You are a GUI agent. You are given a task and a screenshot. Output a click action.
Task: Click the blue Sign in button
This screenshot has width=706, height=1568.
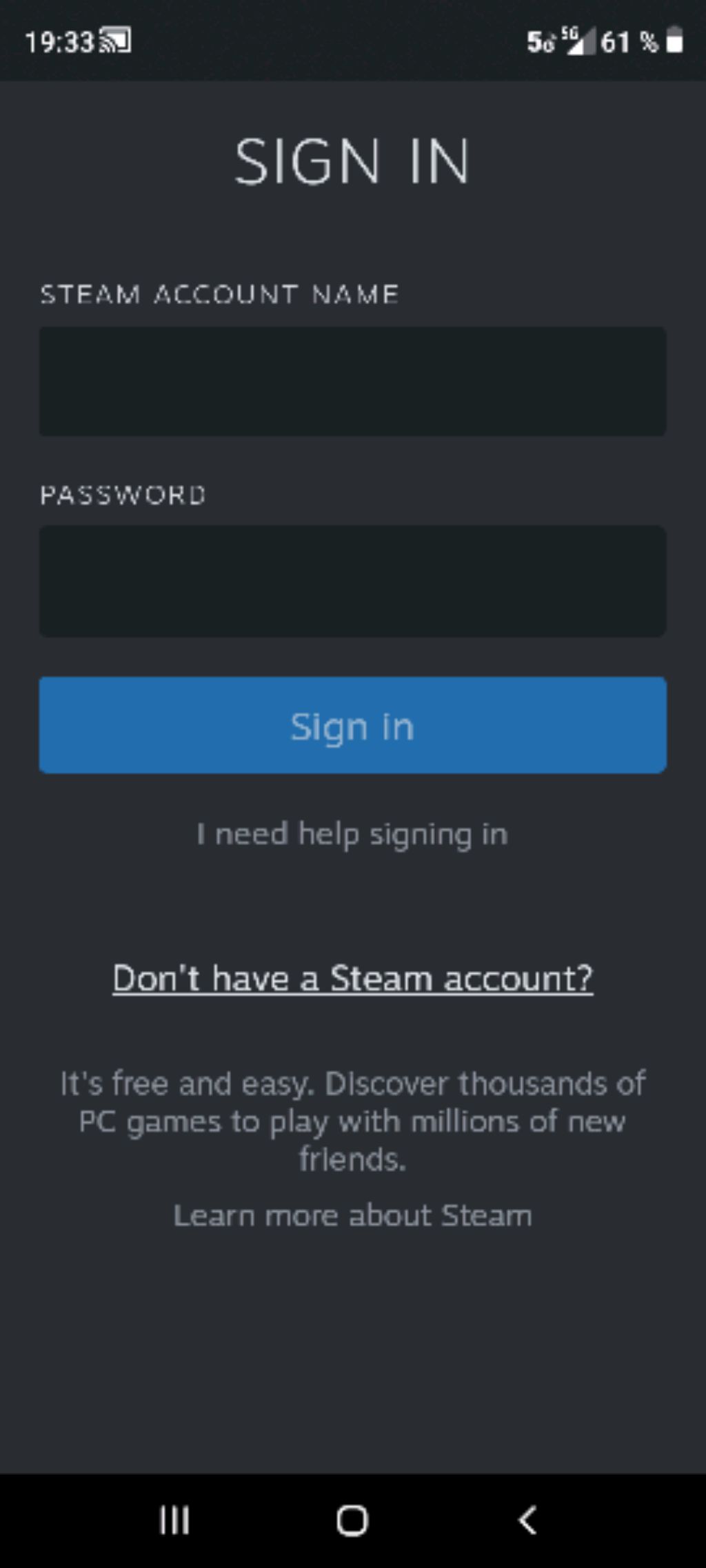click(352, 725)
